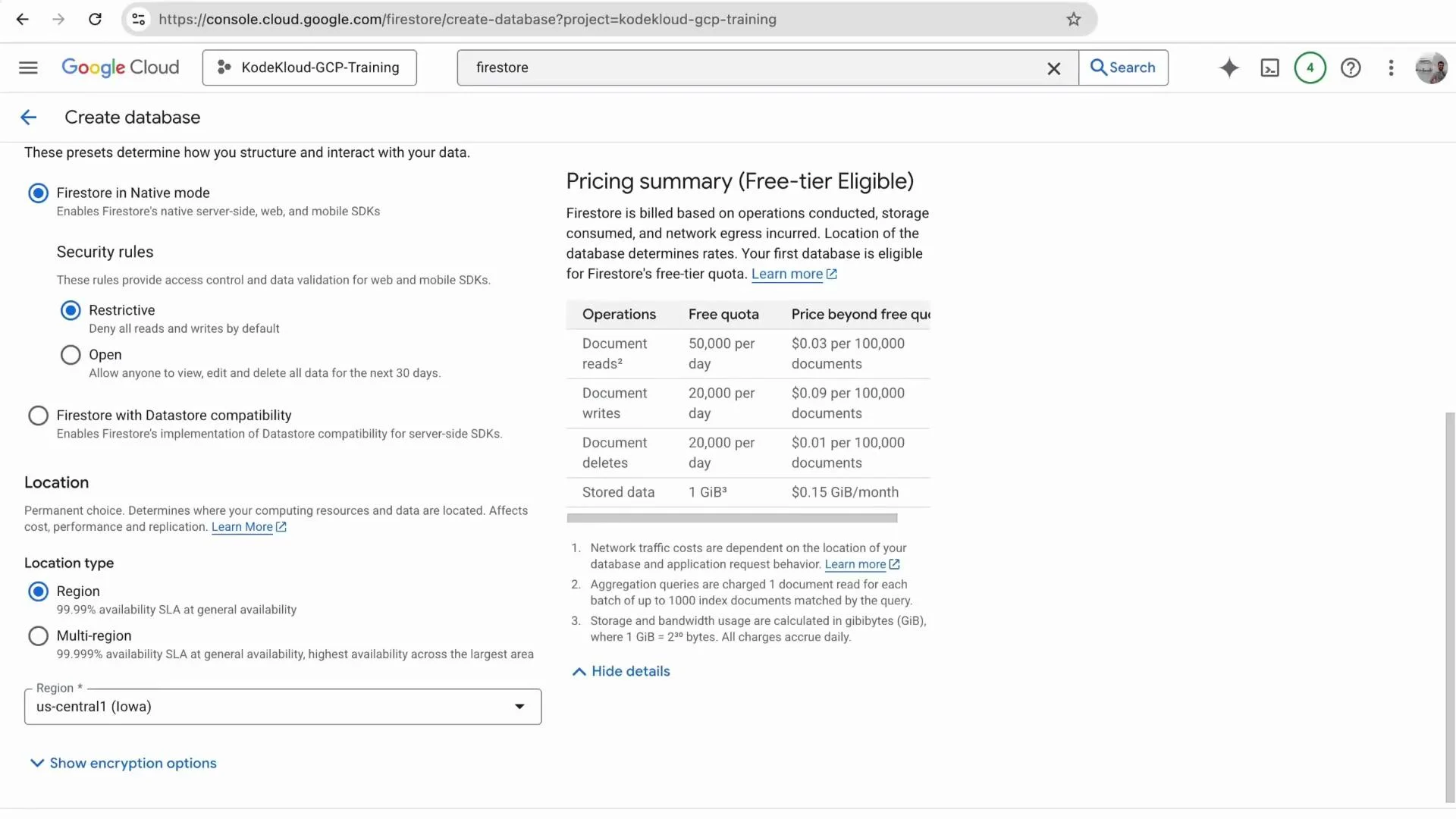Open the Gemini AI assistant sparkle icon

(x=1228, y=67)
